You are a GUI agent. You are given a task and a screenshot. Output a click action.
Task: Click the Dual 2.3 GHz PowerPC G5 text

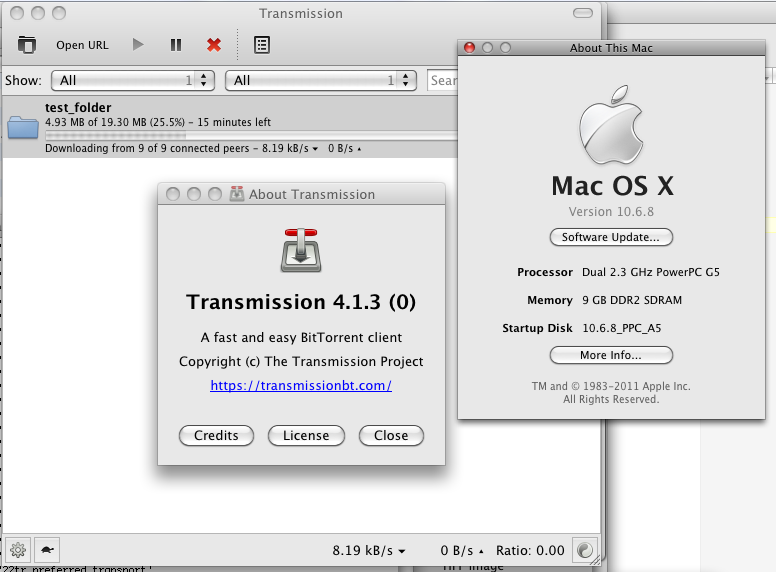tap(651, 272)
